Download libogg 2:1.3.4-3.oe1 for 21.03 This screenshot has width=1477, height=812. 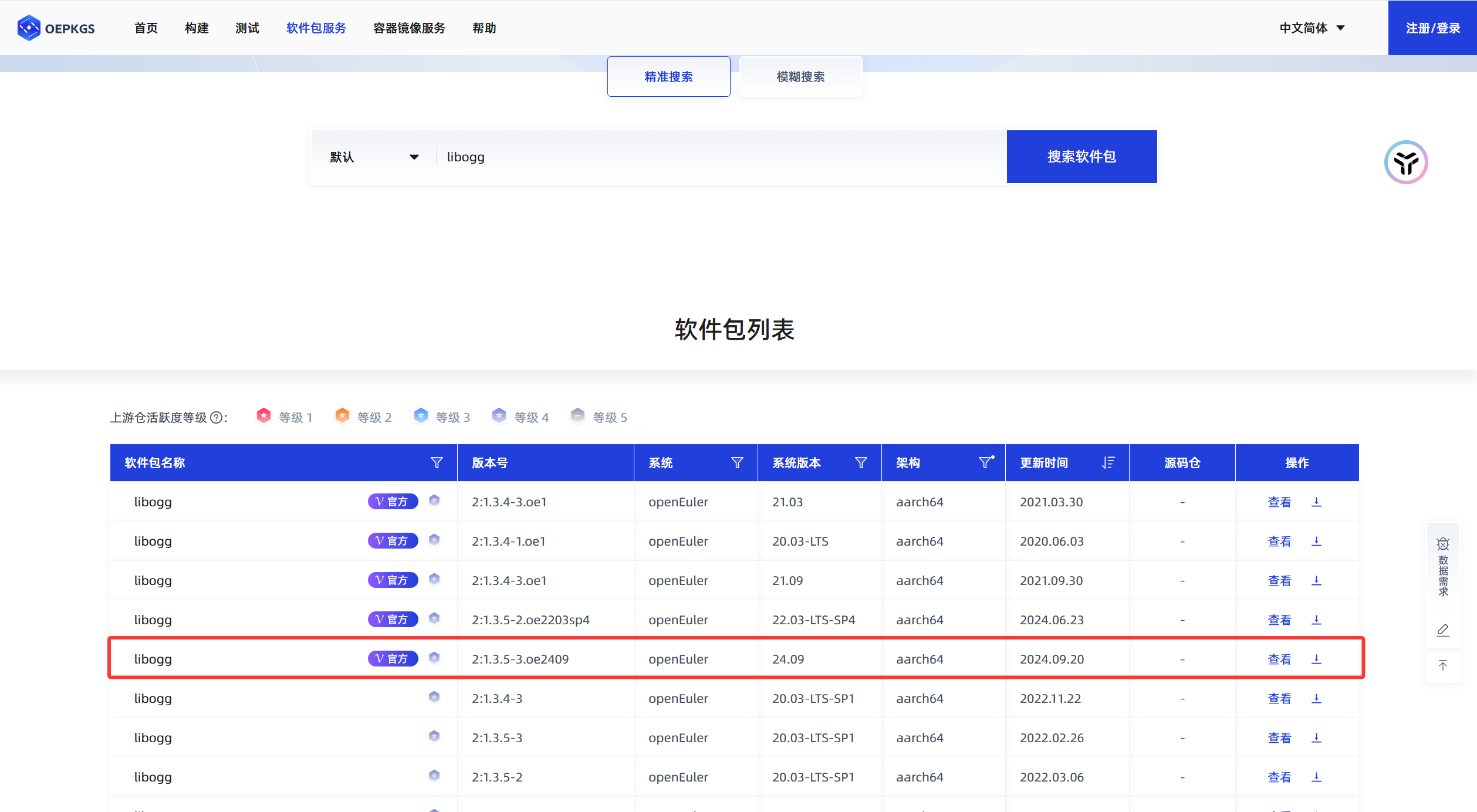[x=1316, y=502]
